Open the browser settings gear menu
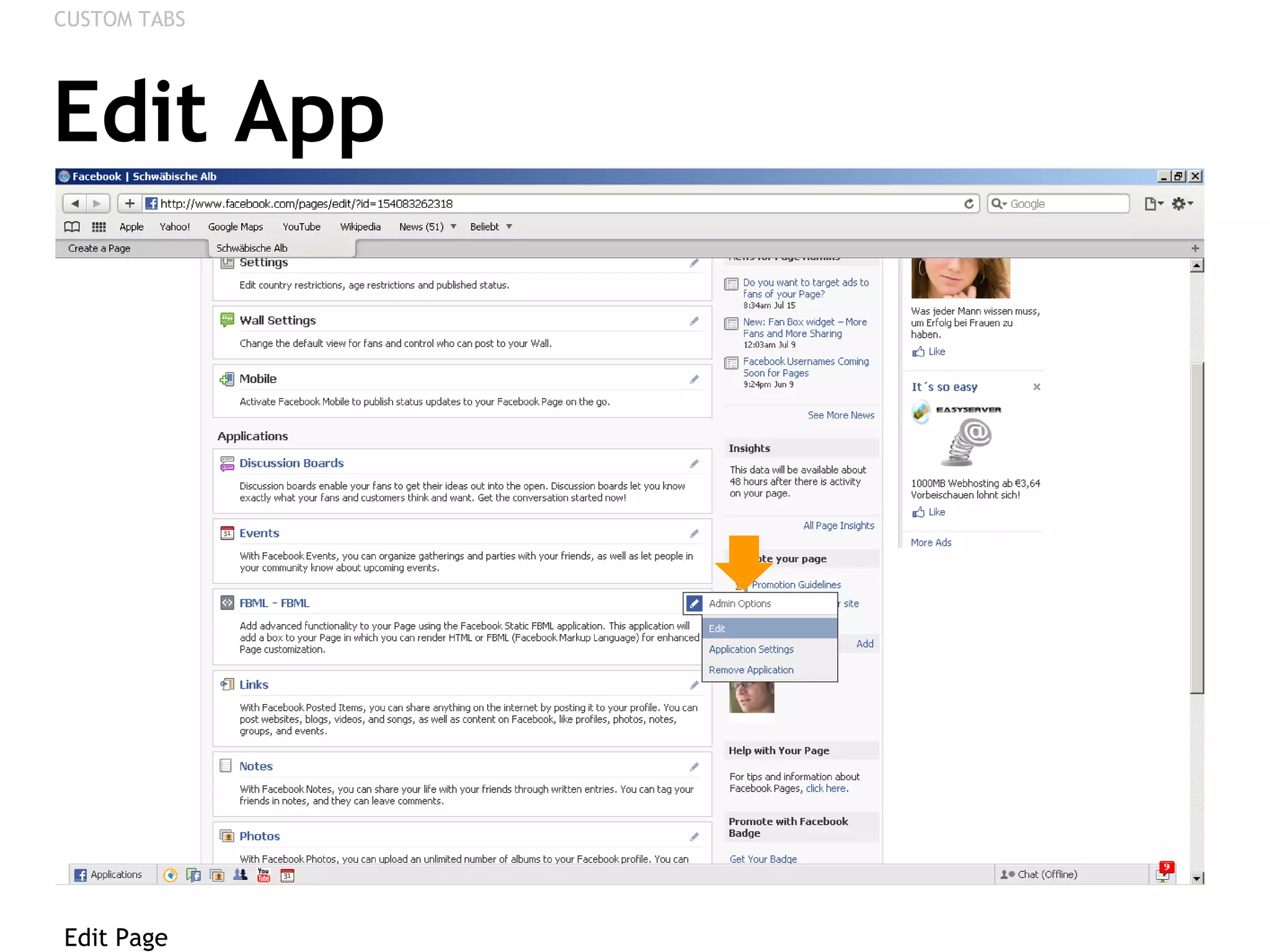This screenshot has height=952, width=1270. tap(1182, 203)
